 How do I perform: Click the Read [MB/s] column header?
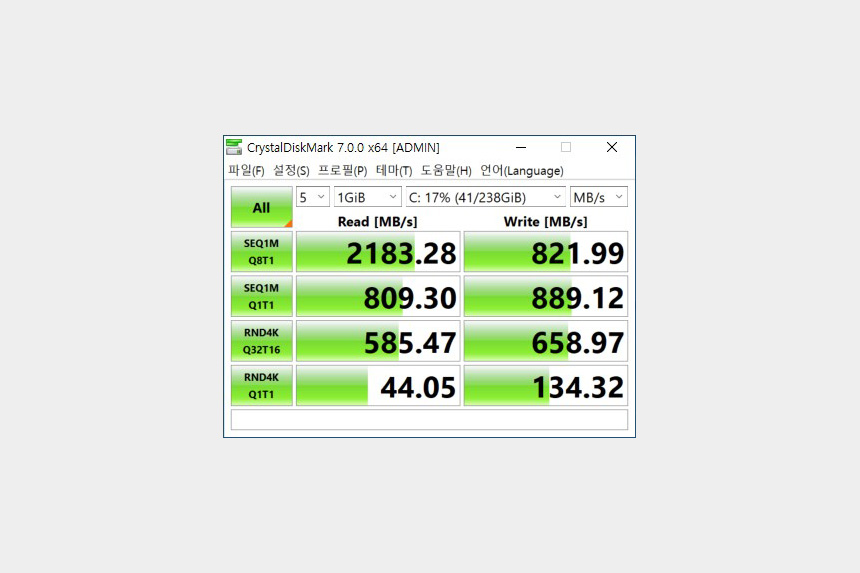377,222
